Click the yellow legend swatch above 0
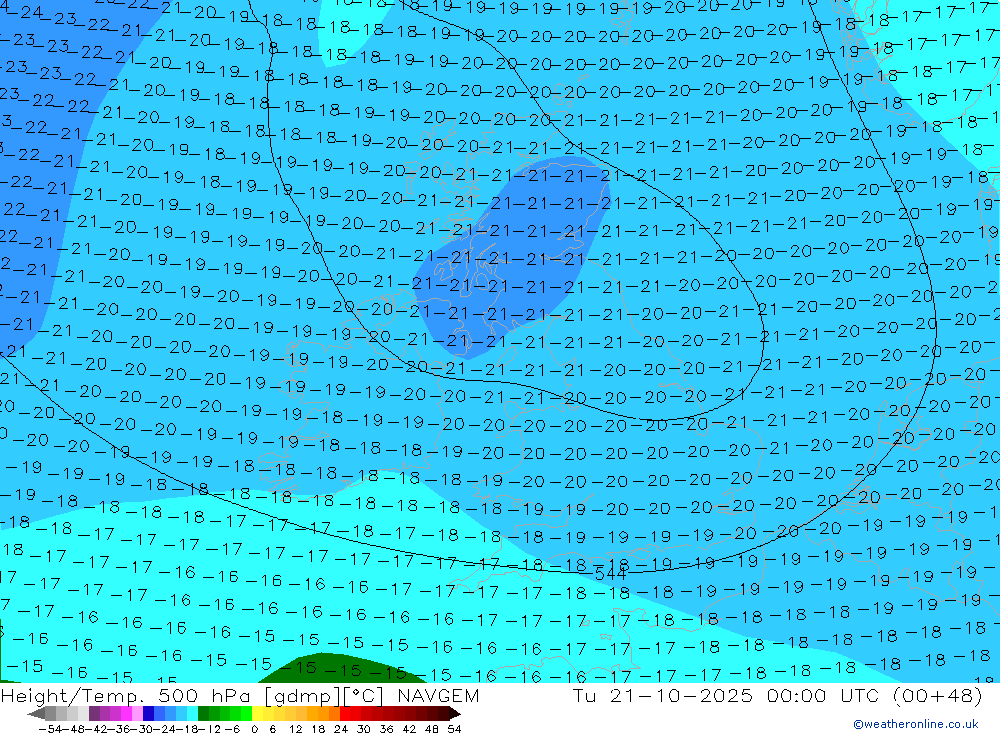The width and height of the screenshot is (1000, 733). tap(258, 714)
